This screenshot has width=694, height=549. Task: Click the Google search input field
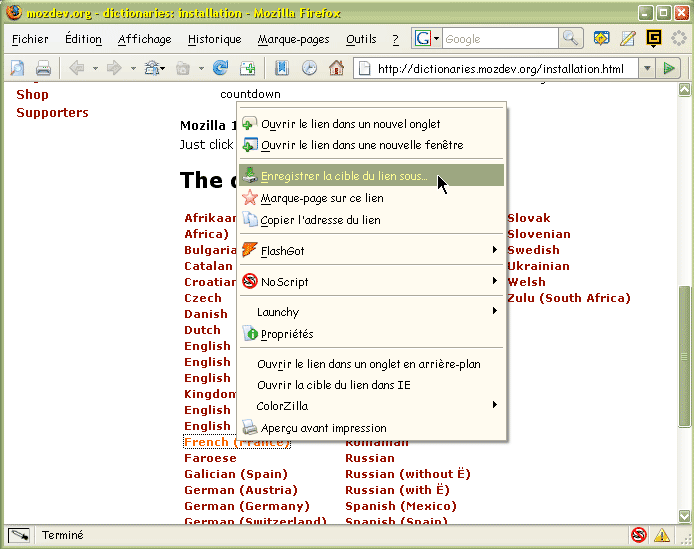coord(501,39)
